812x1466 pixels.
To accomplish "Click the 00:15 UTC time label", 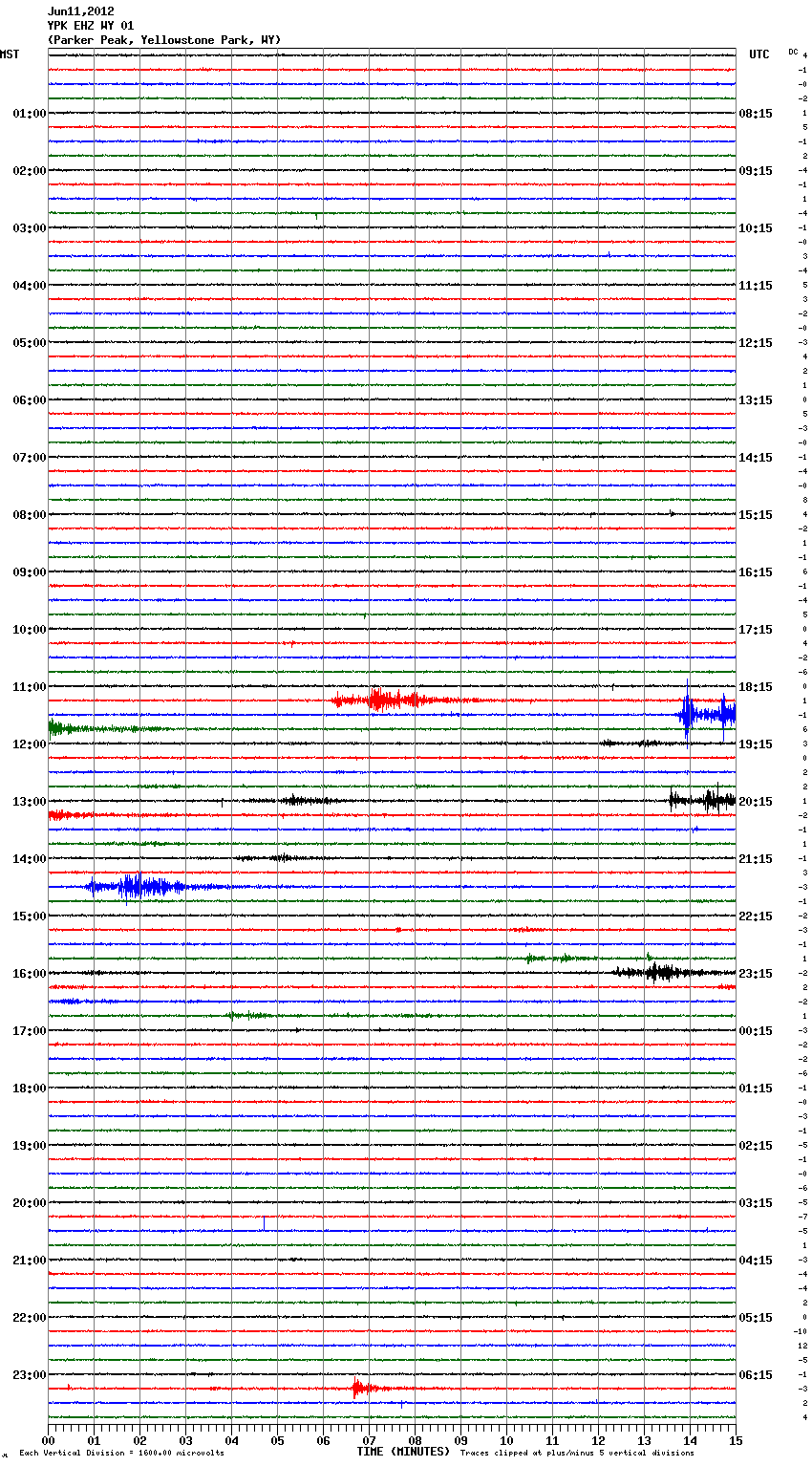I will coord(756,1031).
